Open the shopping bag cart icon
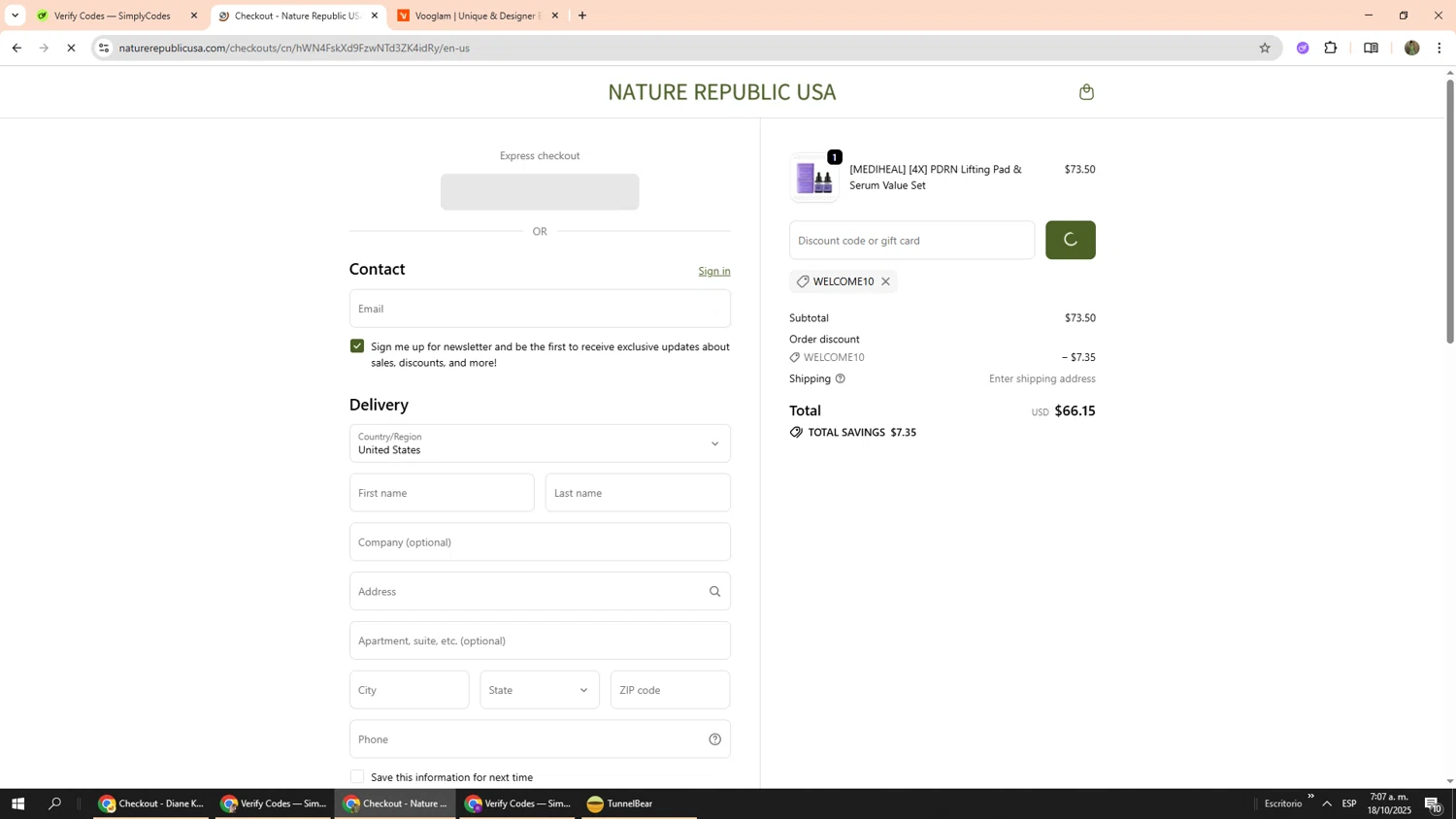The height and width of the screenshot is (819, 1456). (1086, 92)
